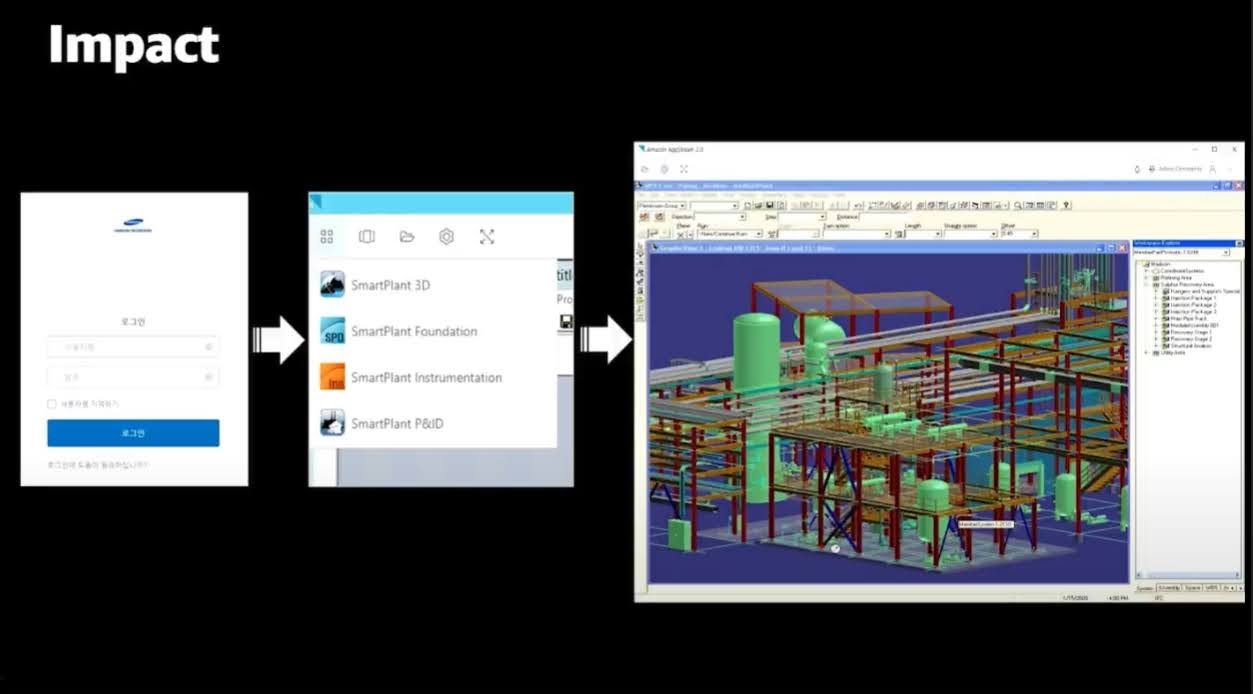Click the password input field
The image size is (1253, 694).
[x=132, y=378]
